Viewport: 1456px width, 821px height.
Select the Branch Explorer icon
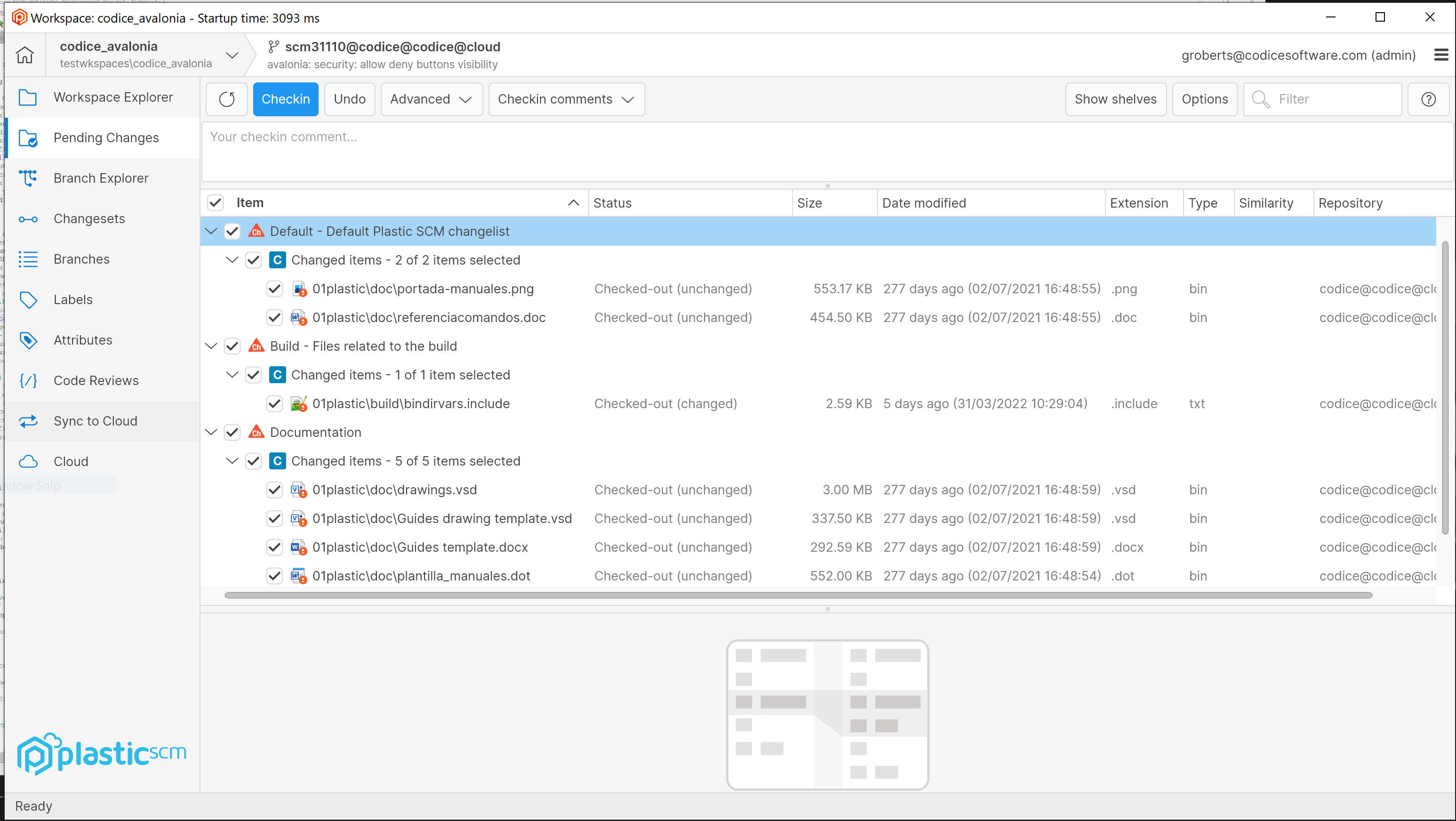point(29,178)
